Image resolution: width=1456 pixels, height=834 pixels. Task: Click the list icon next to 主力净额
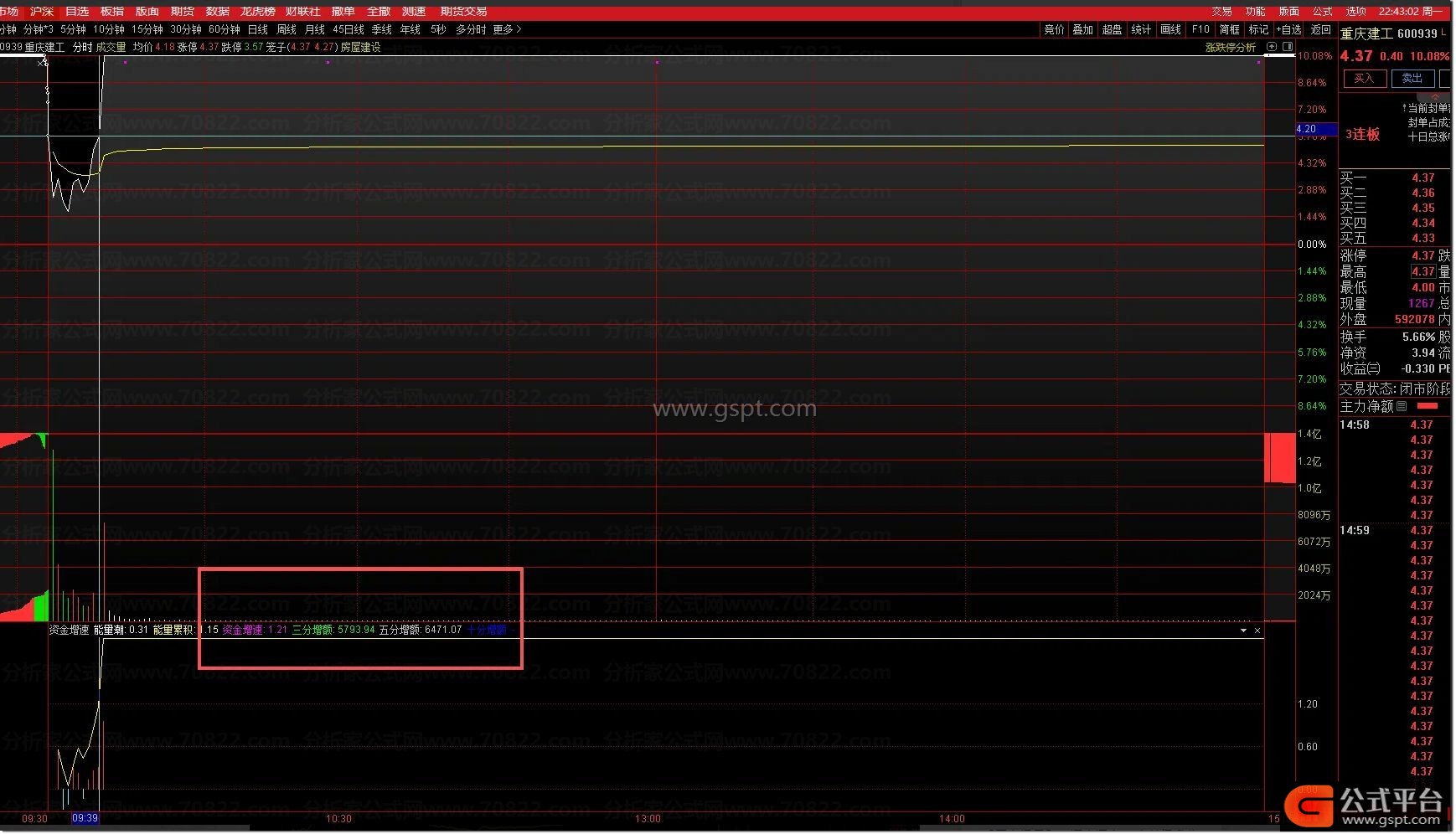[x=1402, y=406]
